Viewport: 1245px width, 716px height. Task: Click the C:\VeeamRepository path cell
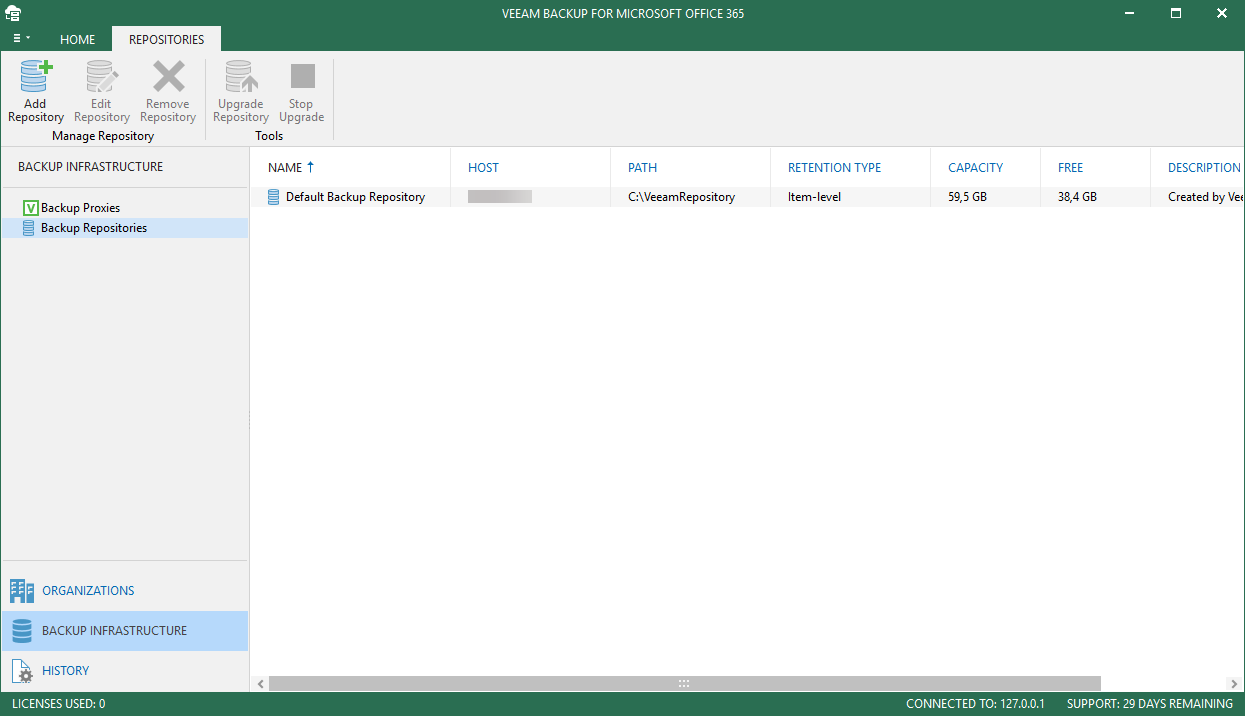(681, 197)
